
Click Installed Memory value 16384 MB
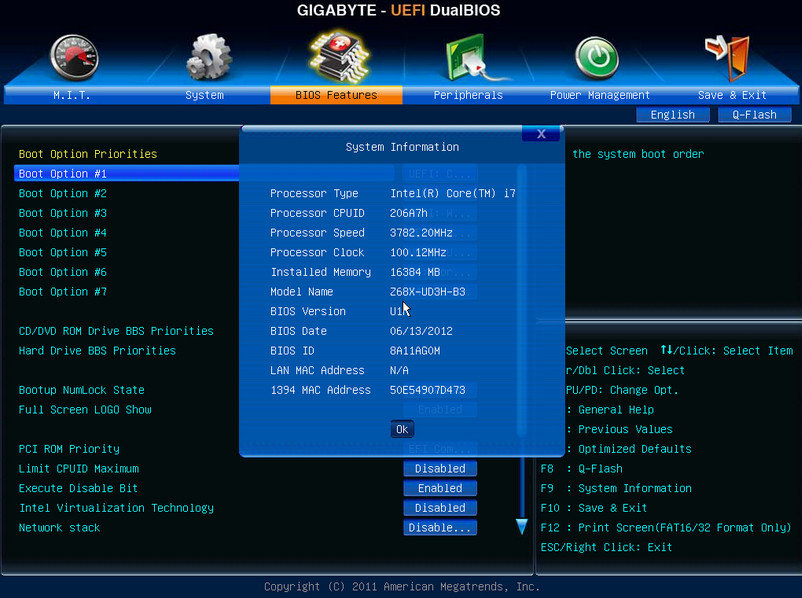pos(415,272)
